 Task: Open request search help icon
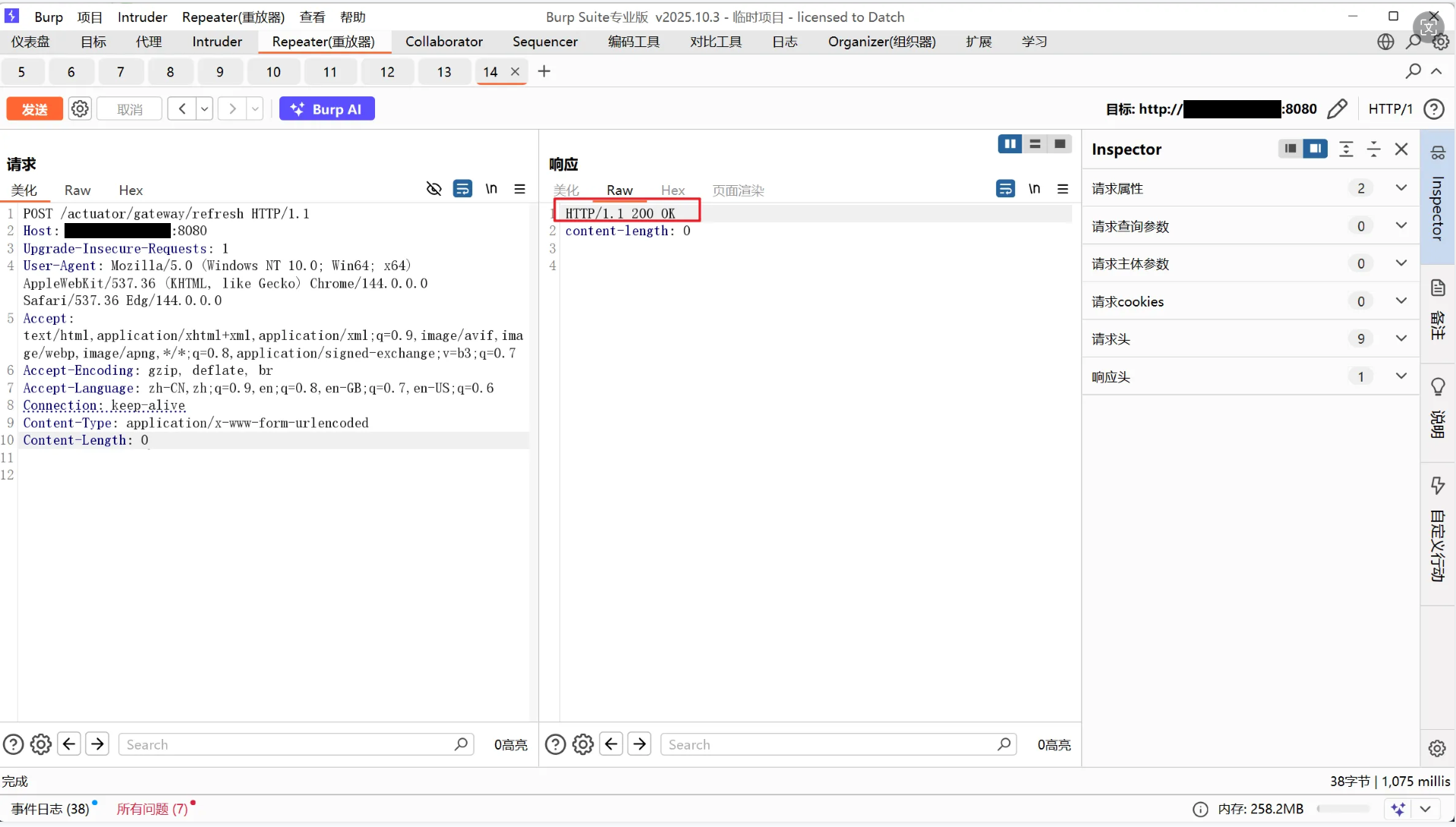coord(13,744)
